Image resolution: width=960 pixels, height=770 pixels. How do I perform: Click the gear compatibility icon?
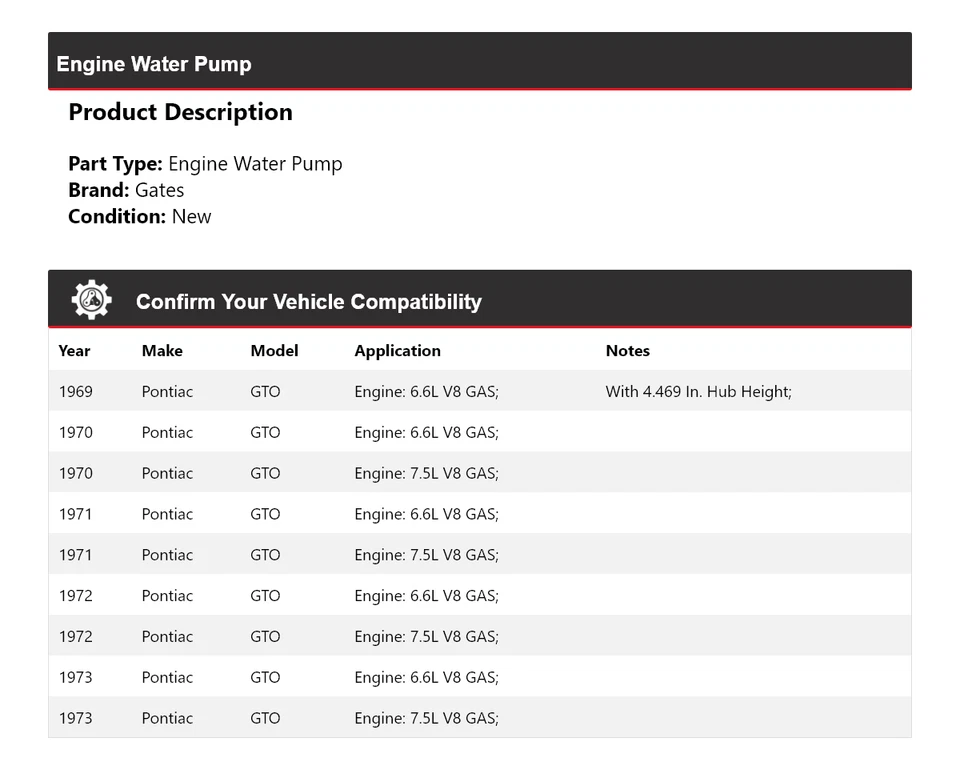(91, 300)
